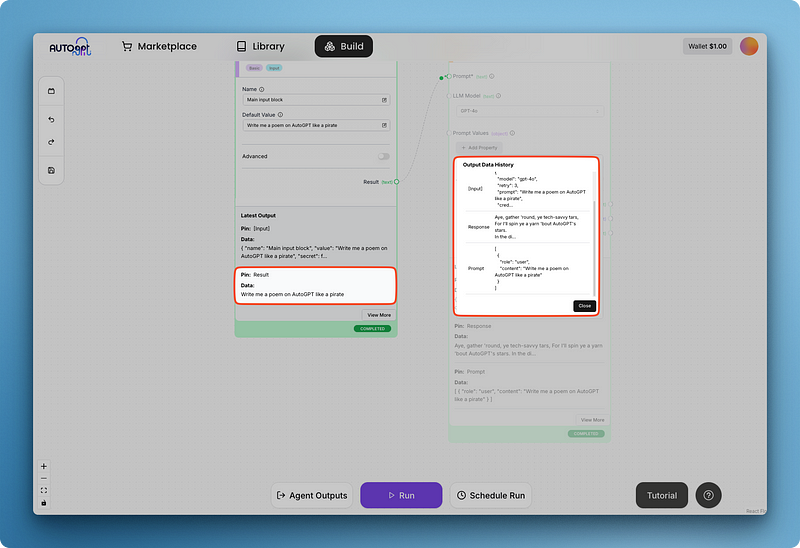Click View More in the LLM block

tap(592, 420)
